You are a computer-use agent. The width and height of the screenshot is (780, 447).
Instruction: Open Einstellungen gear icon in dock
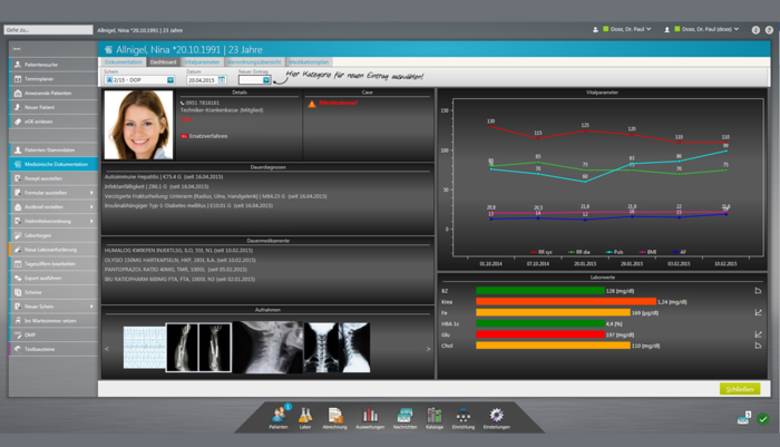point(496,414)
